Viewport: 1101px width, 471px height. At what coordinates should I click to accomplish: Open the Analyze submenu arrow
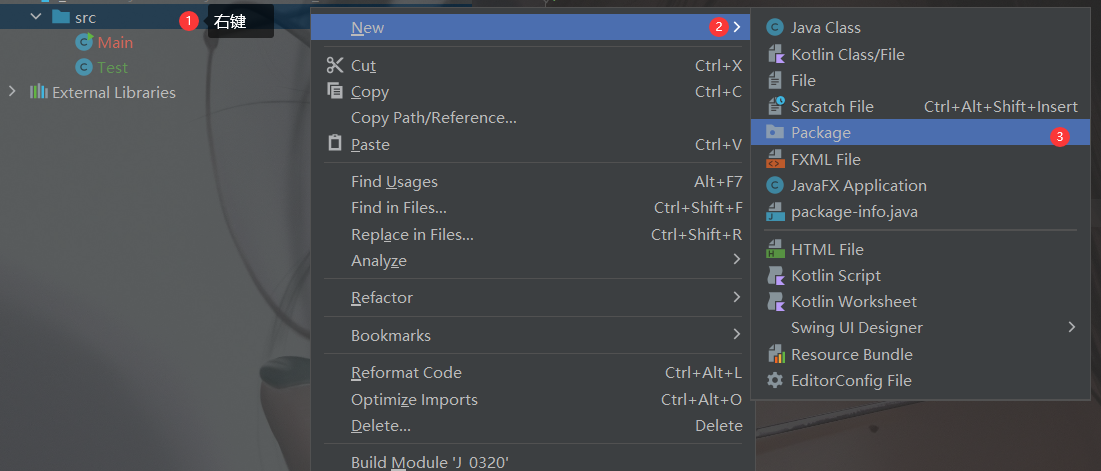tap(736, 260)
